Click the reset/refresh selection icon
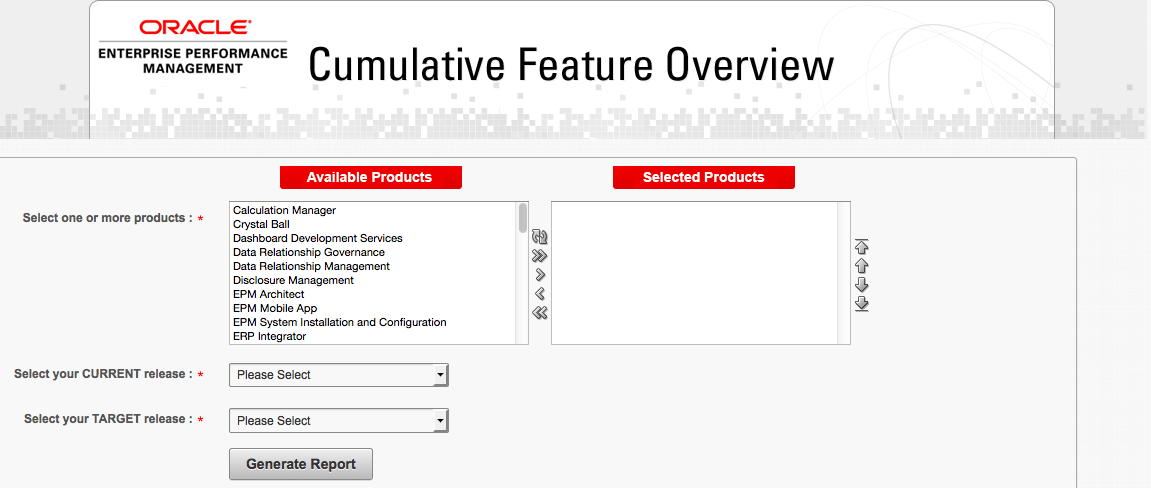This screenshot has width=1151, height=488. click(x=540, y=237)
